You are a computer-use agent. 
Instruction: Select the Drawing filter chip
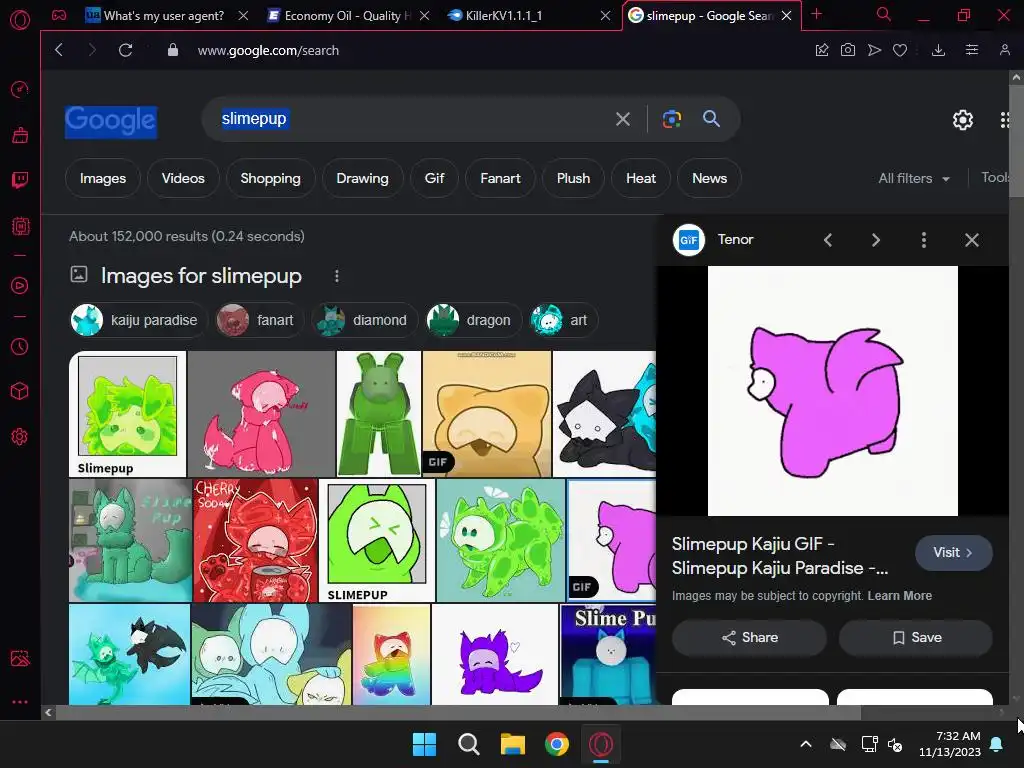click(x=362, y=178)
